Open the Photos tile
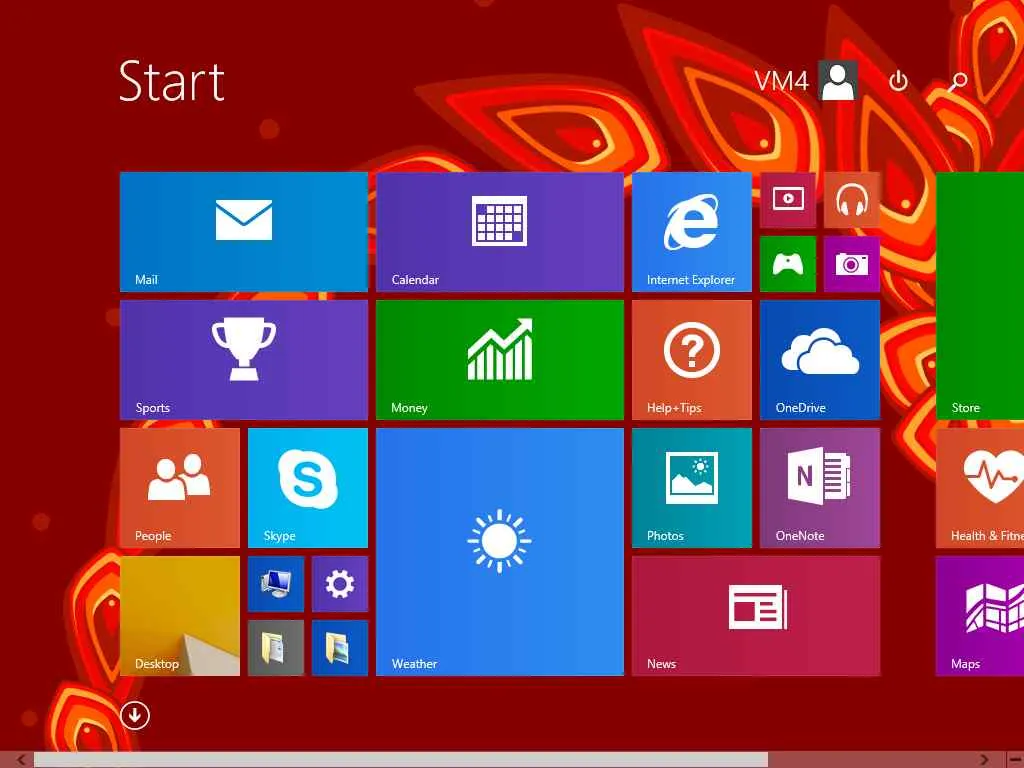This screenshot has height=768, width=1024. [x=692, y=488]
